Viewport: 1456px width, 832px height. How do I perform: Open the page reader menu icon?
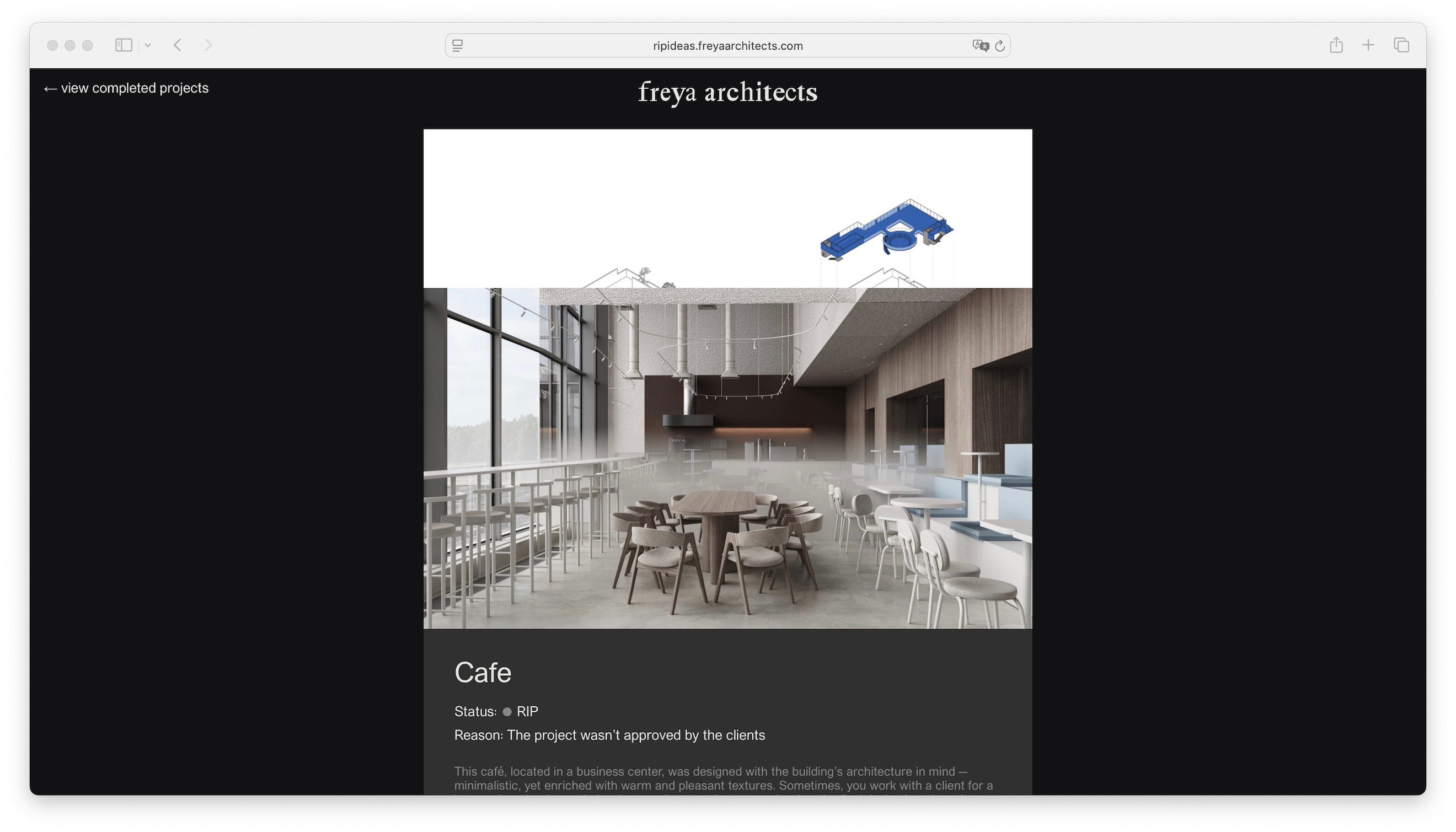click(x=457, y=46)
